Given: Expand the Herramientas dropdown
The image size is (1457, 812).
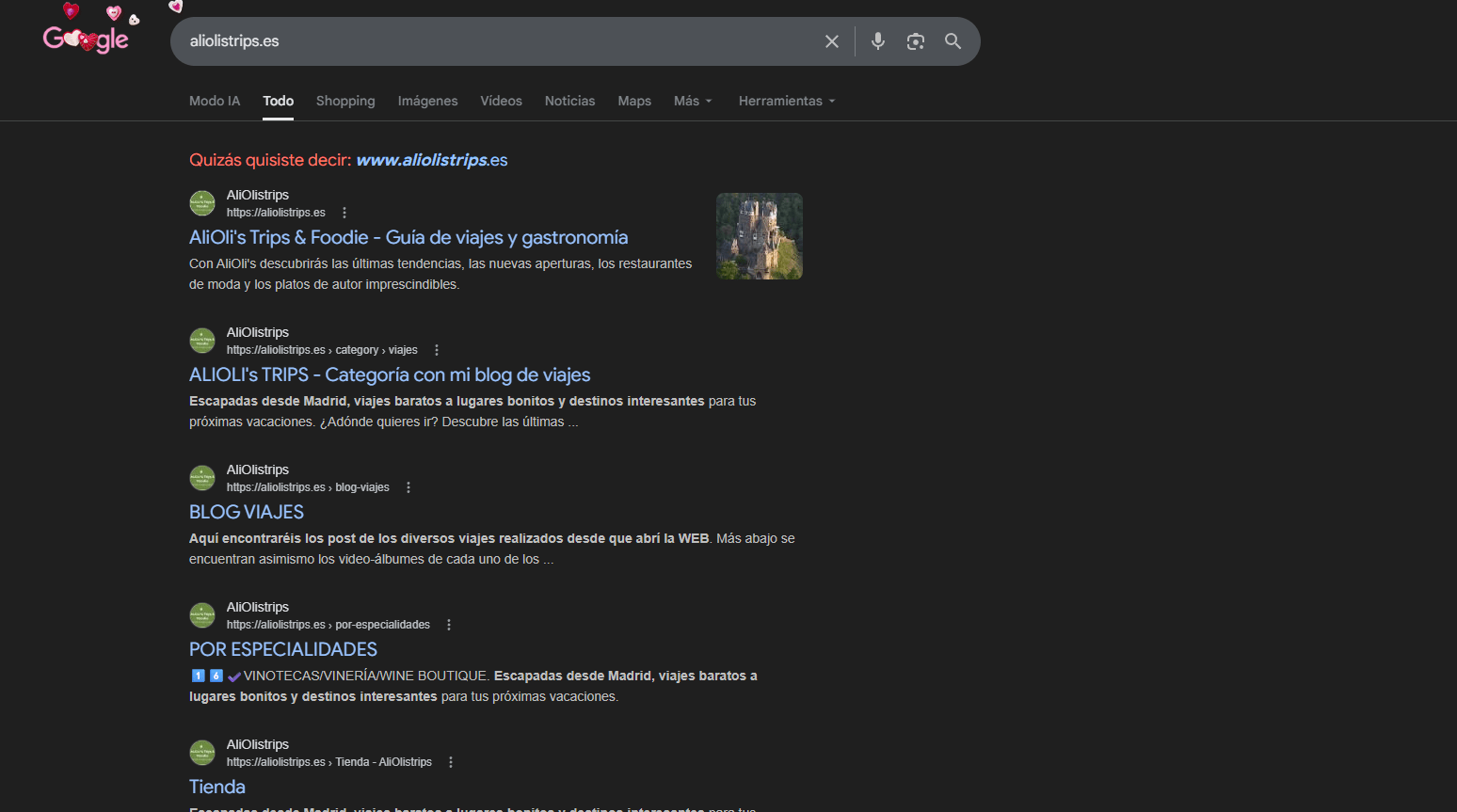Looking at the screenshot, I should click(786, 101).
